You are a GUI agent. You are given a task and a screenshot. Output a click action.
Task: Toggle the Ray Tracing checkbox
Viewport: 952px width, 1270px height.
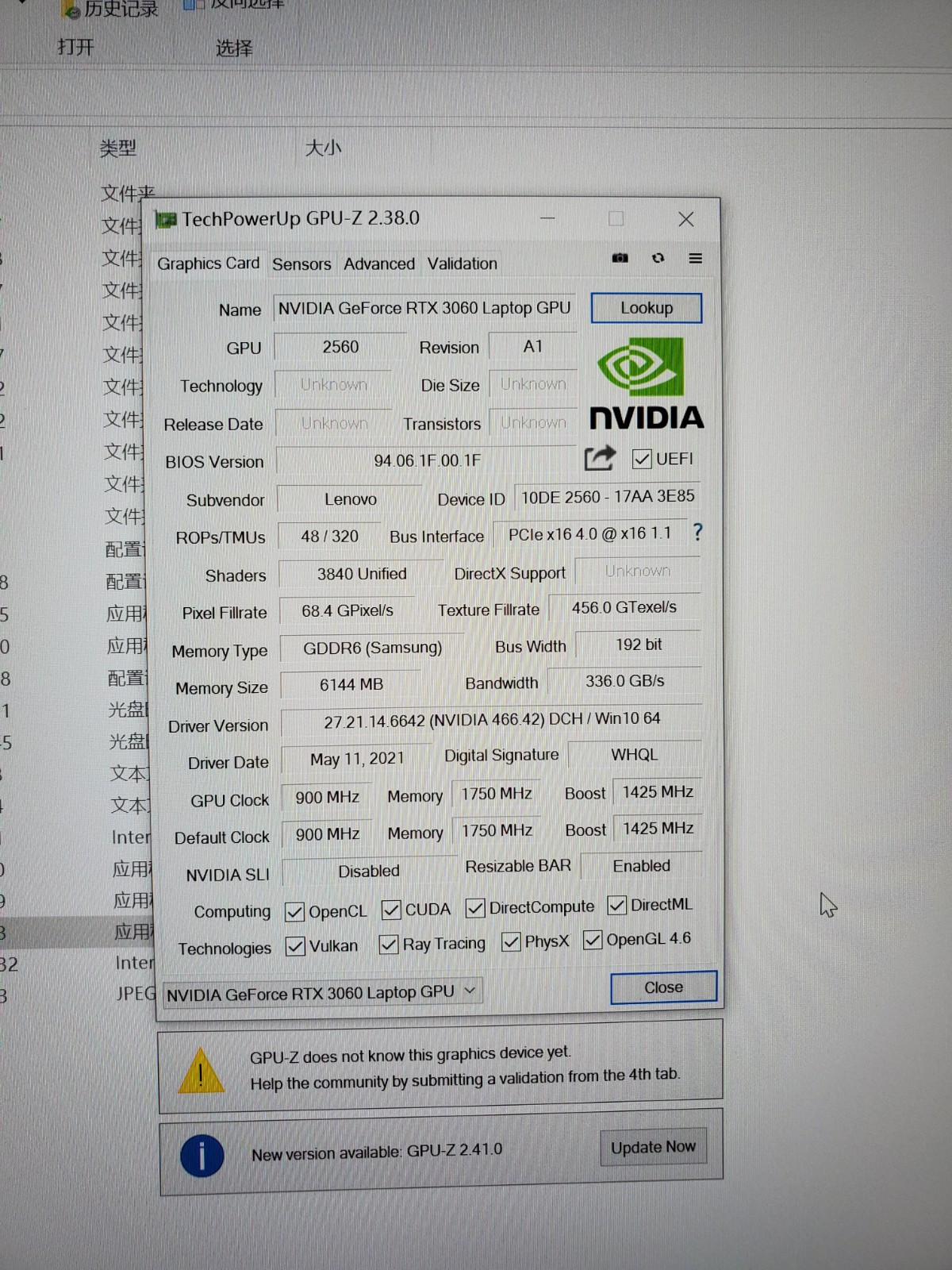[x=389, y=944]
